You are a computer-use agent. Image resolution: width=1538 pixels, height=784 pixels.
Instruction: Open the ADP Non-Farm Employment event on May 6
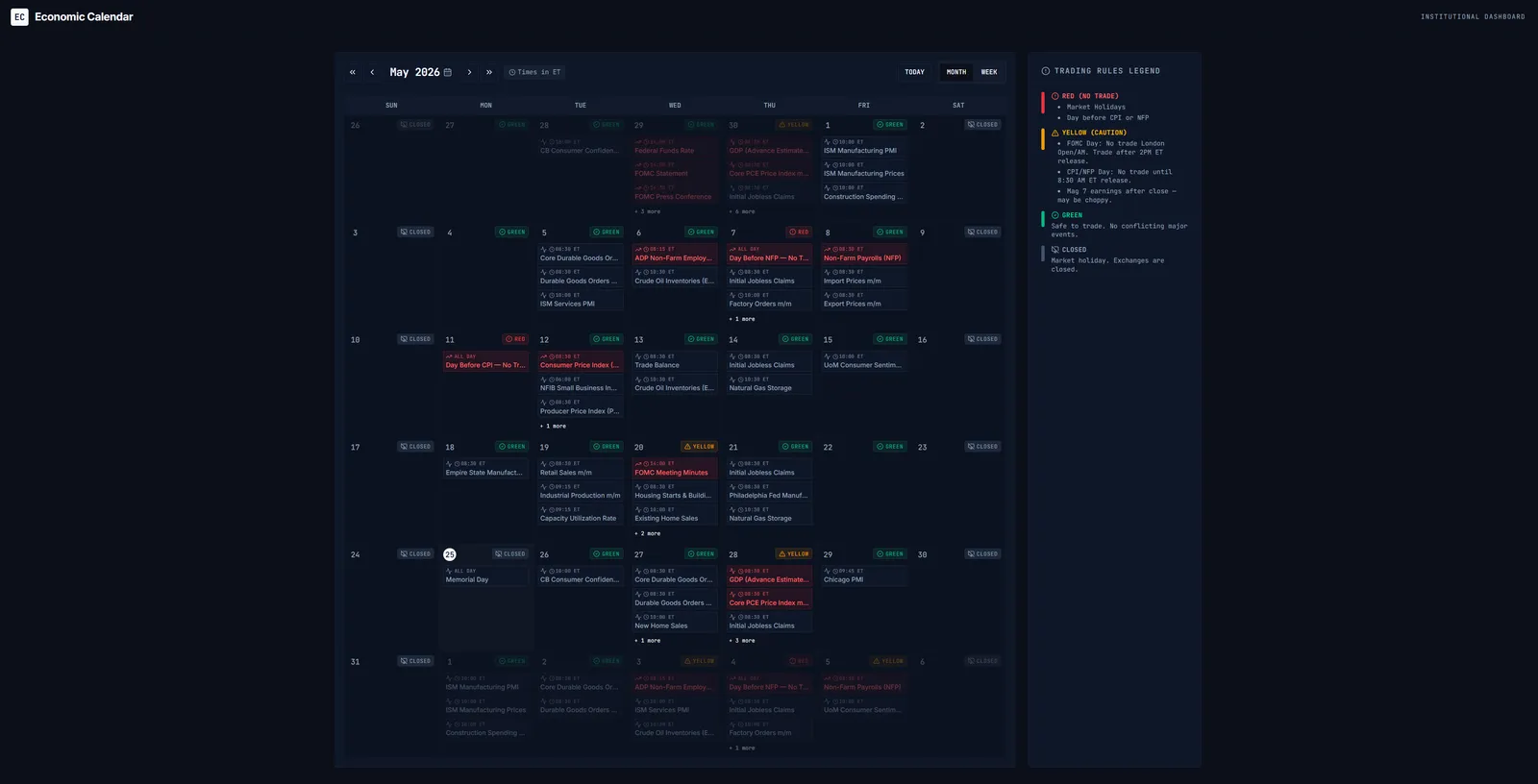tap(675, 255)
